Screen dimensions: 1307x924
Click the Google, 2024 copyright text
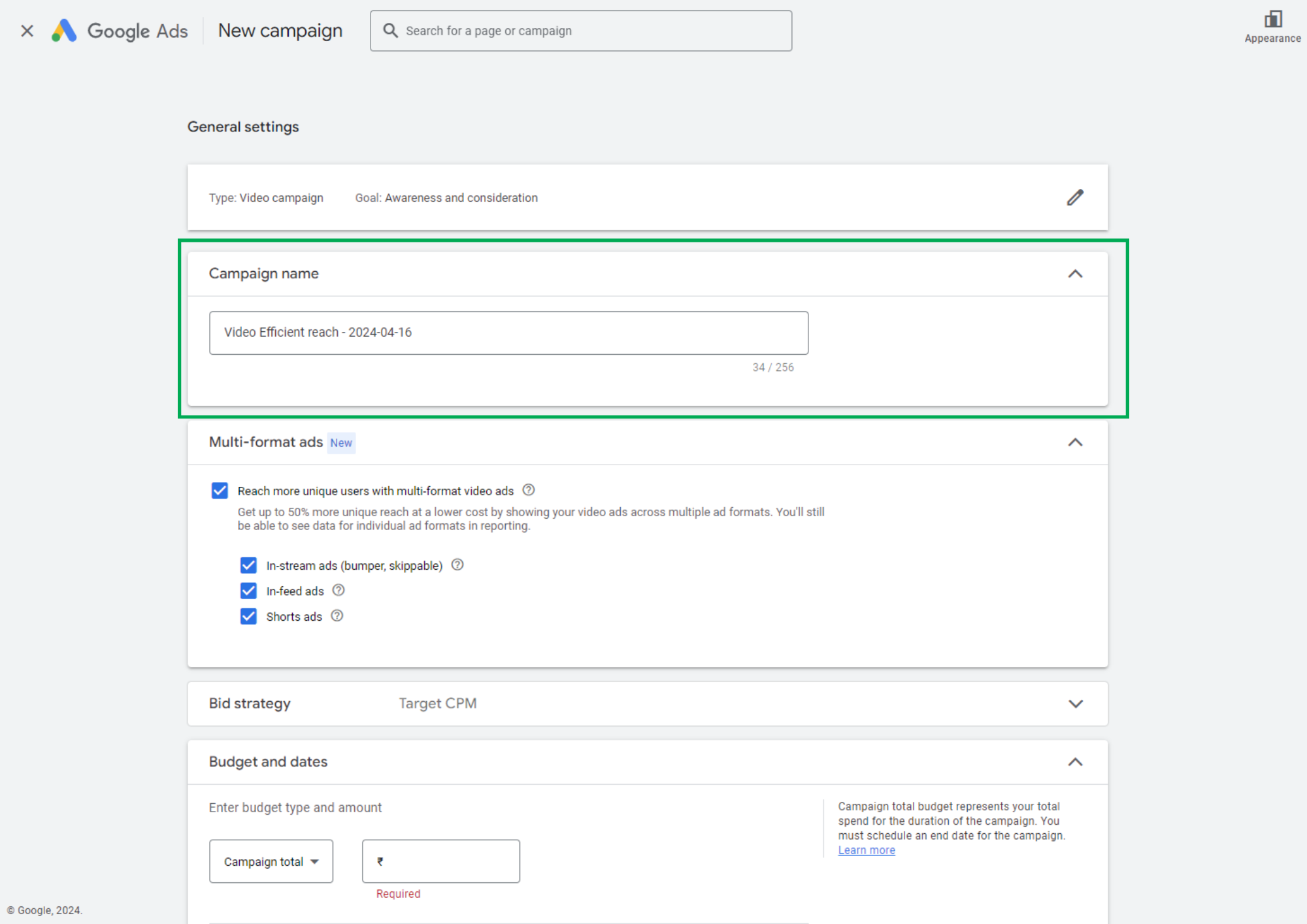pyautogui.click(x=44, y=910)
